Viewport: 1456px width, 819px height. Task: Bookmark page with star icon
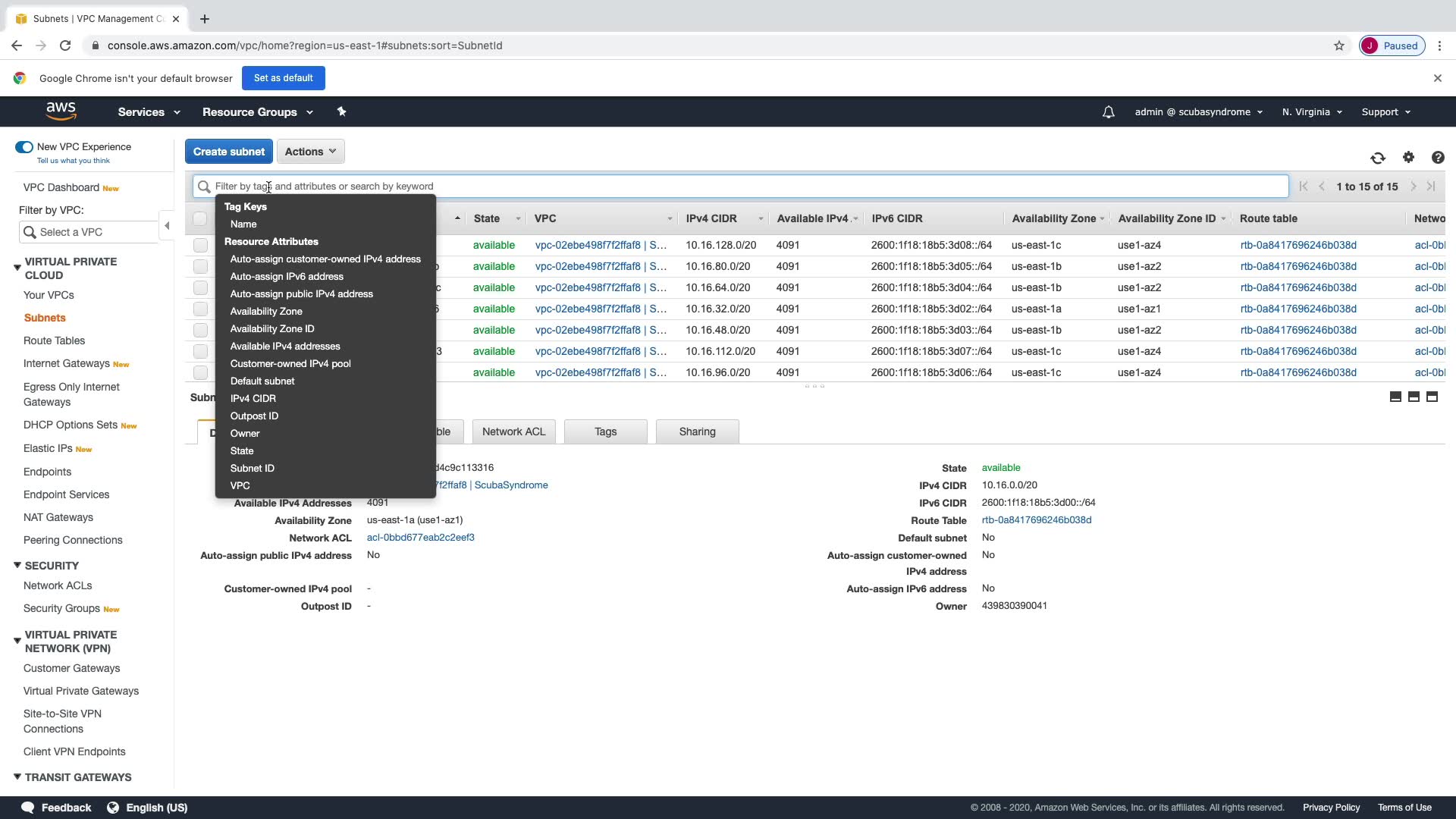[1338, 45]
